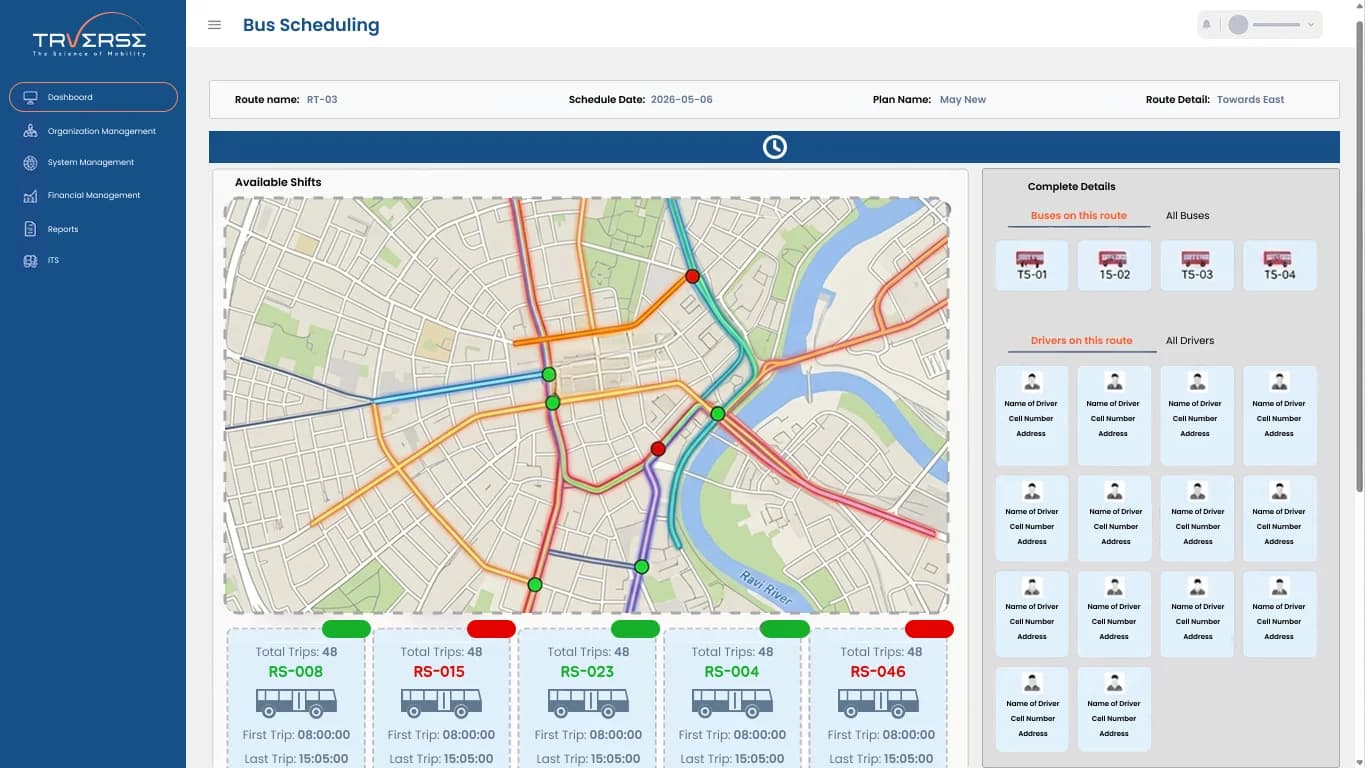The width and height of the screenshot is (1365, 768).
Task: Click the red stop marker near map top
Action: point(692,276)
